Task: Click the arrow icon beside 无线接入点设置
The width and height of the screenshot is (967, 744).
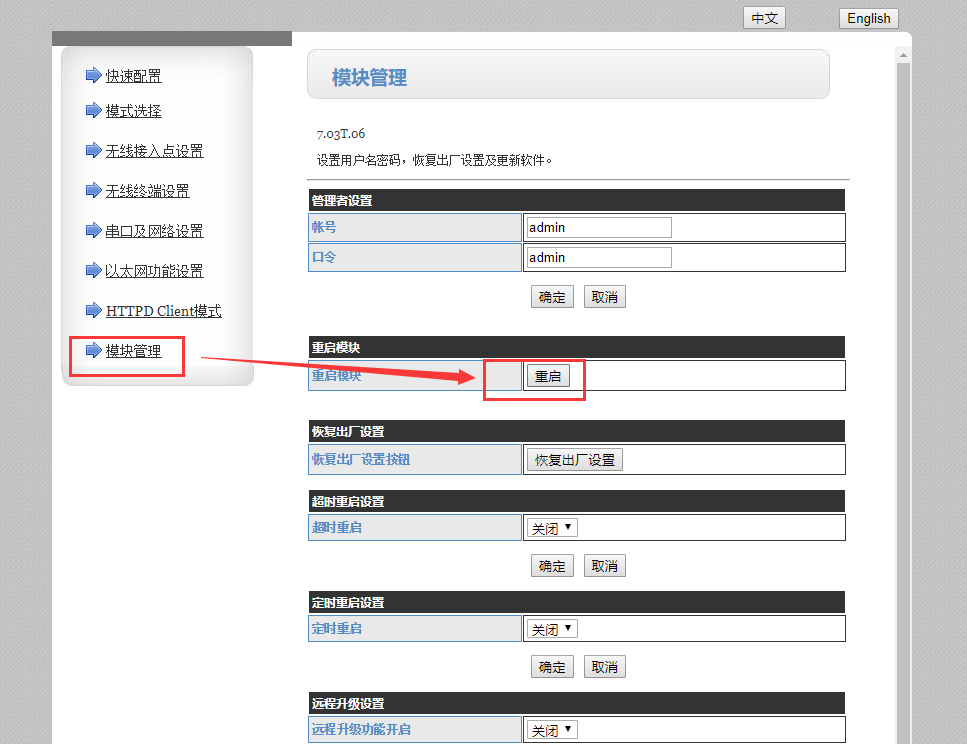Action: click(93, 151)
